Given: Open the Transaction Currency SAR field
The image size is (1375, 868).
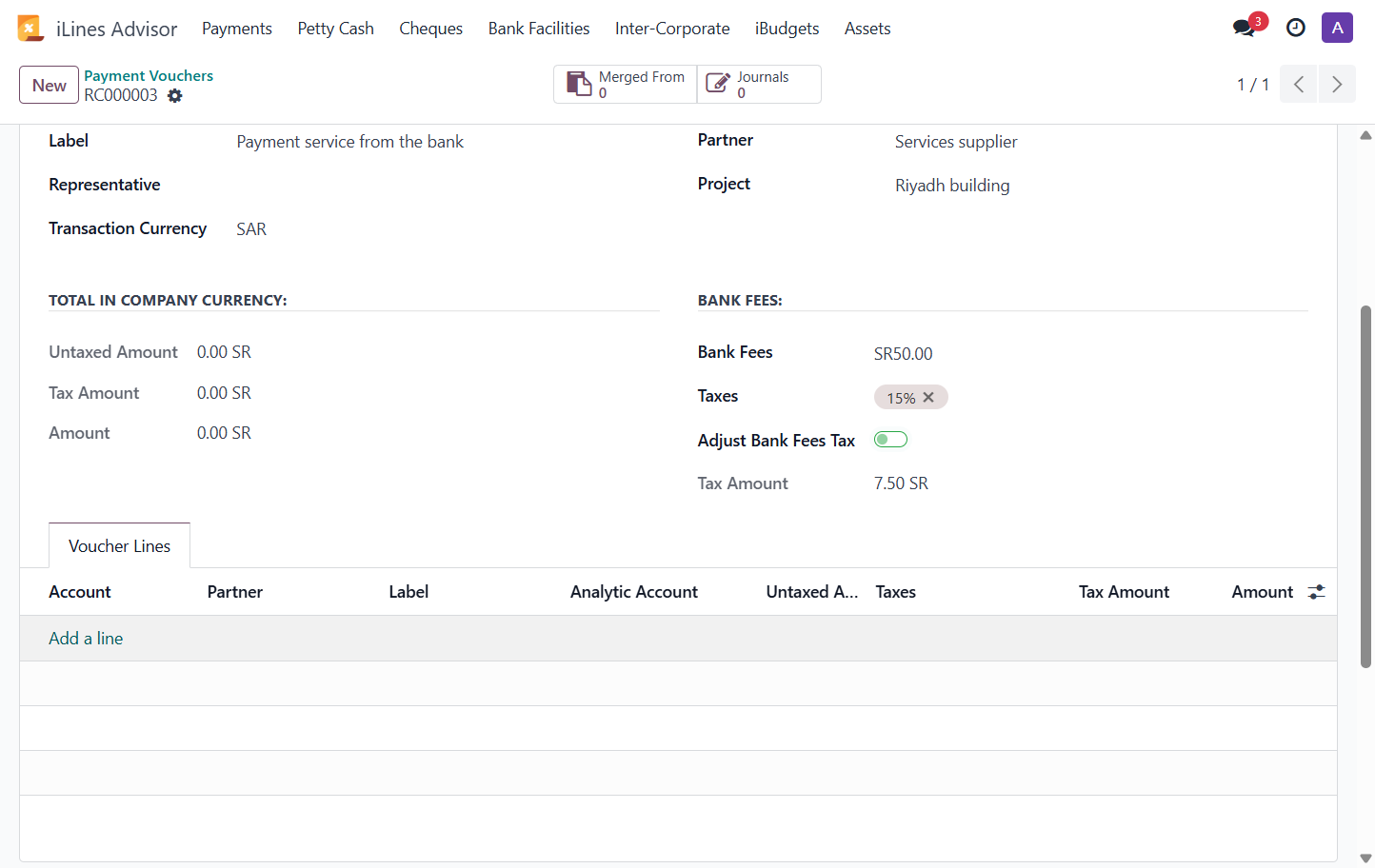Looking at the screenshot, I should [x=251, y=229].
